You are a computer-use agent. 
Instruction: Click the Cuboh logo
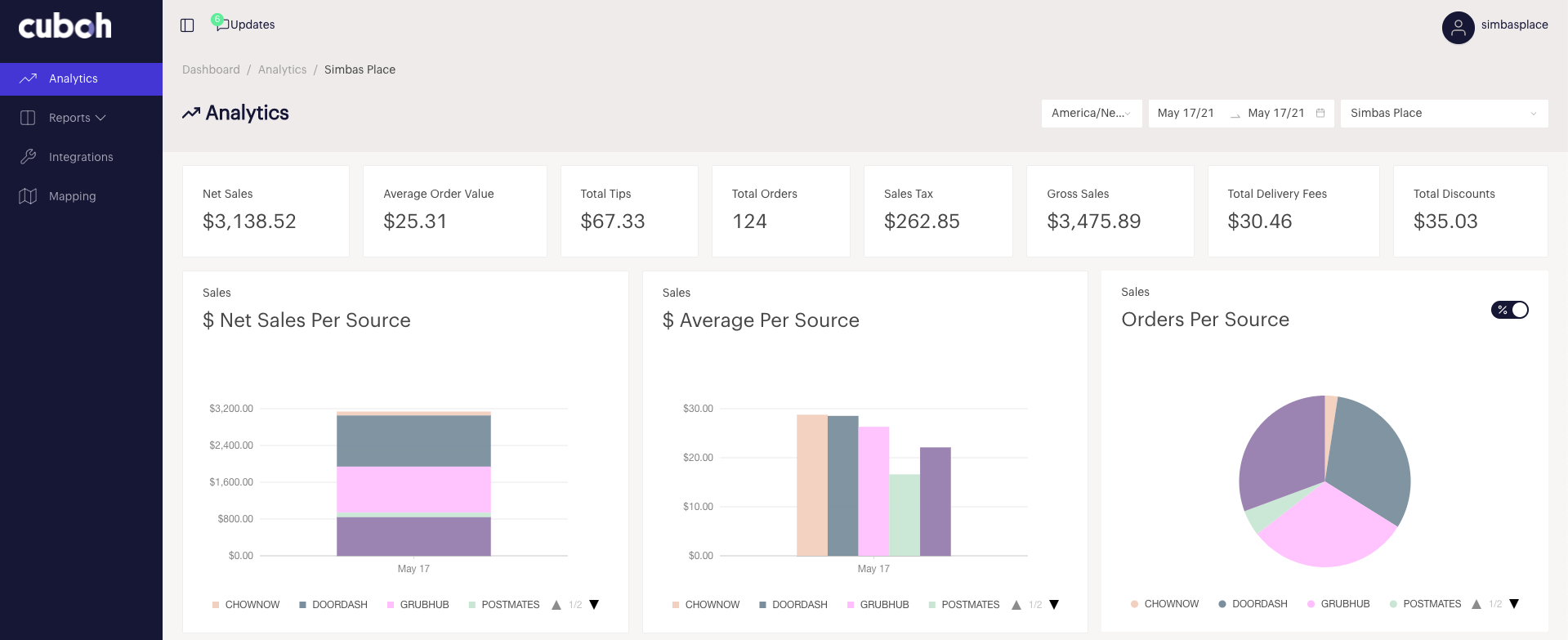pos(65,26)
